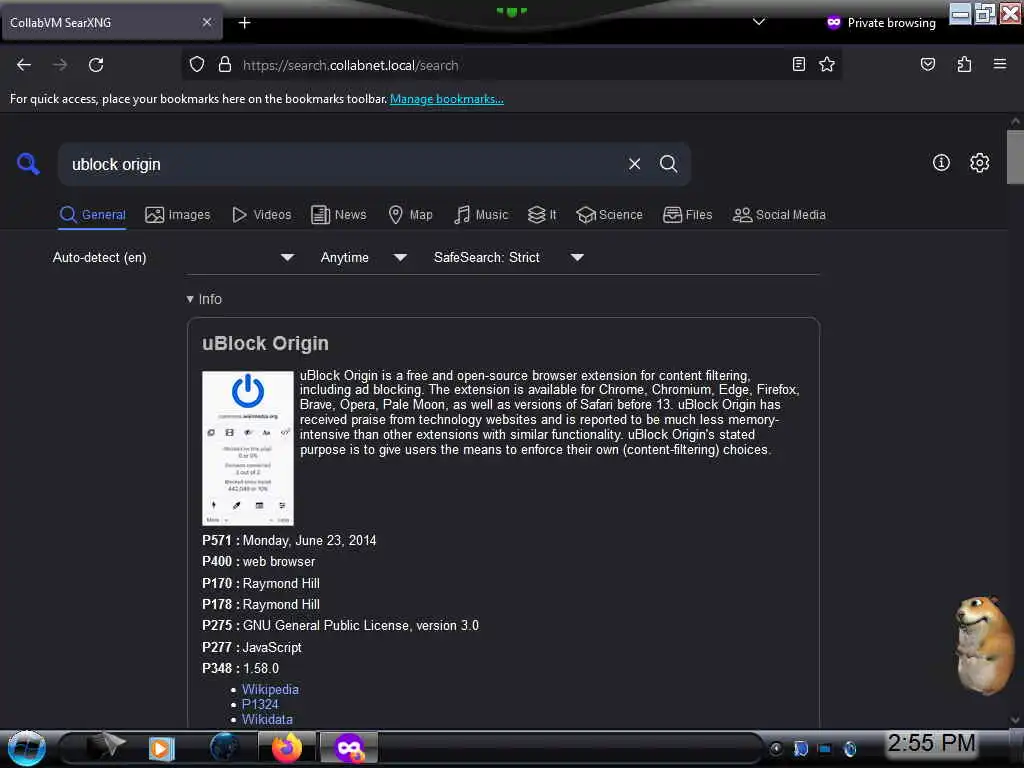Click the P400 web browser row
1024x768 pixels.
[259, 562]
